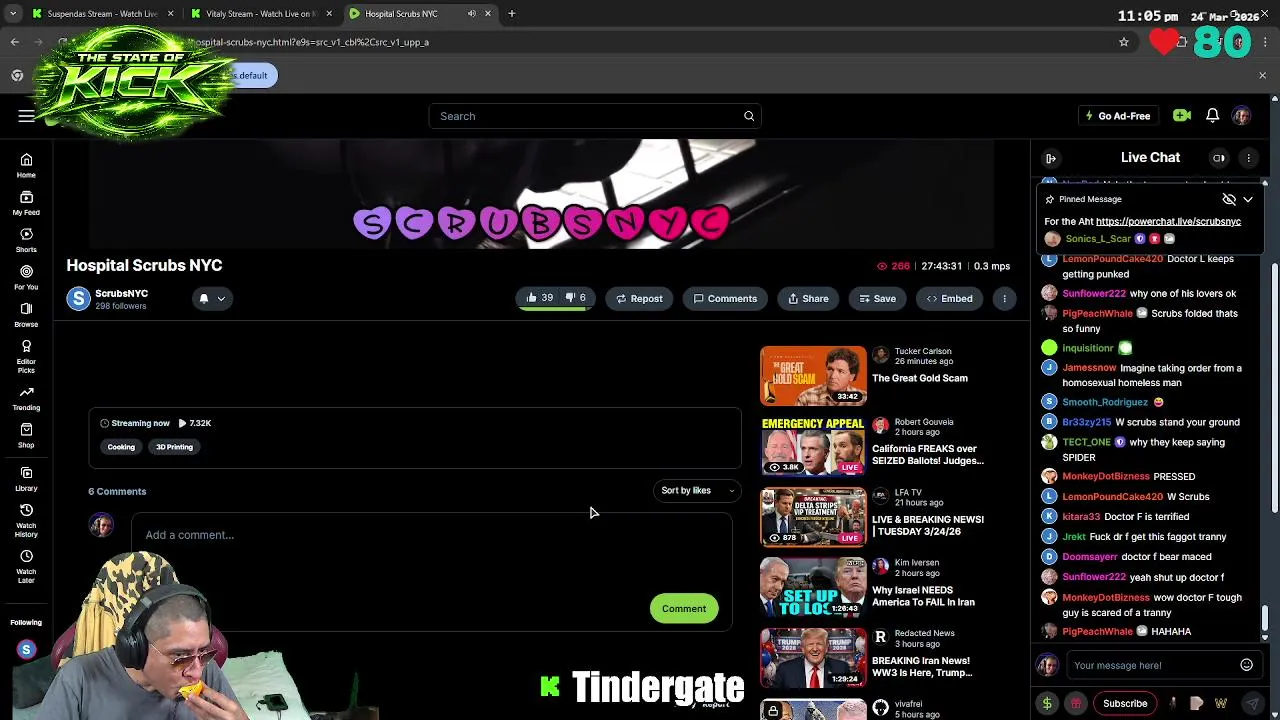Screen dimensions: 1280x720
Task: Click the Embed button
Action: click(x=949, y=298)
